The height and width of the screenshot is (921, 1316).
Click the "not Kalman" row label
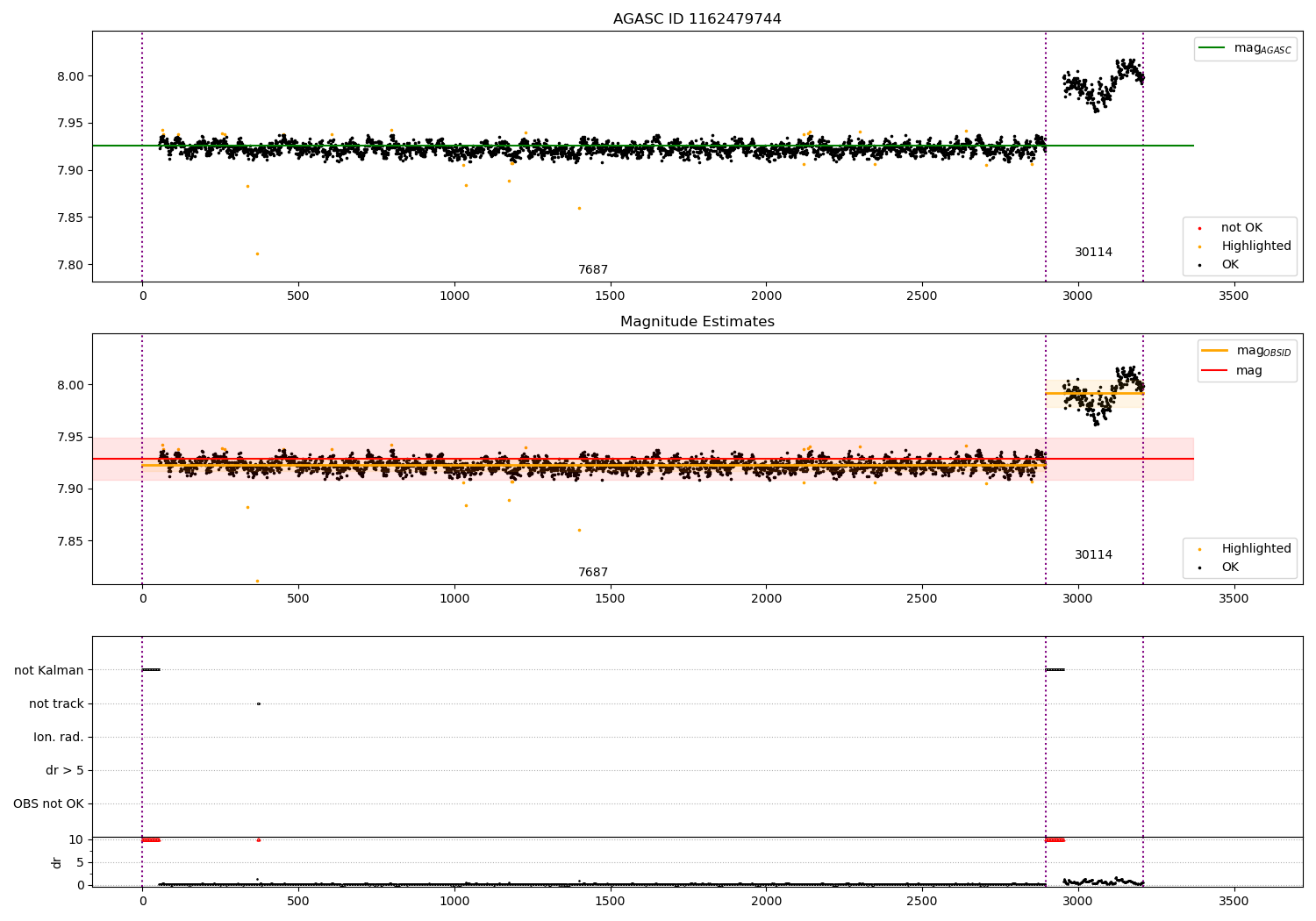(x=49, y=670)
